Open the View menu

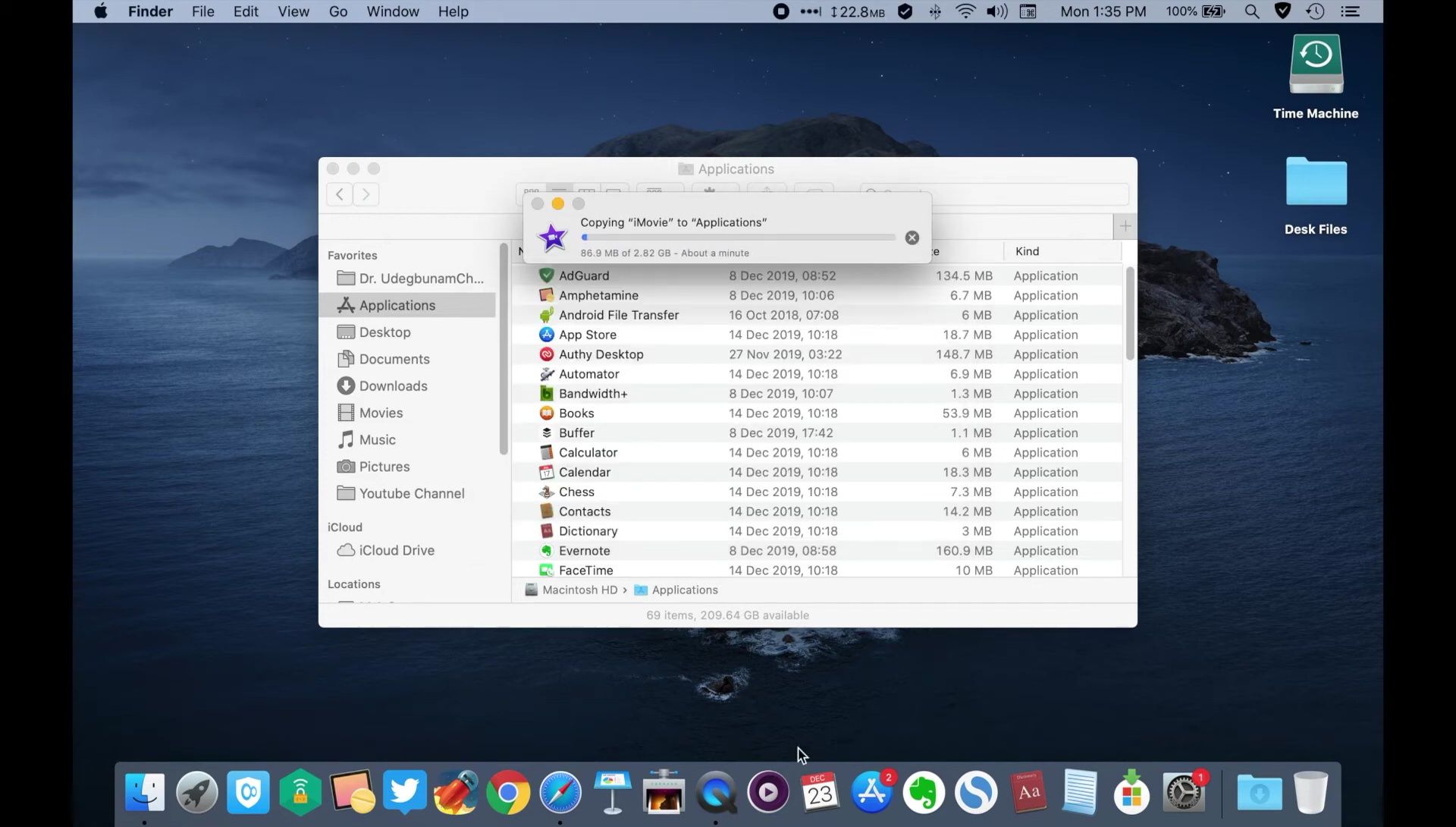(x=293, y=11)
